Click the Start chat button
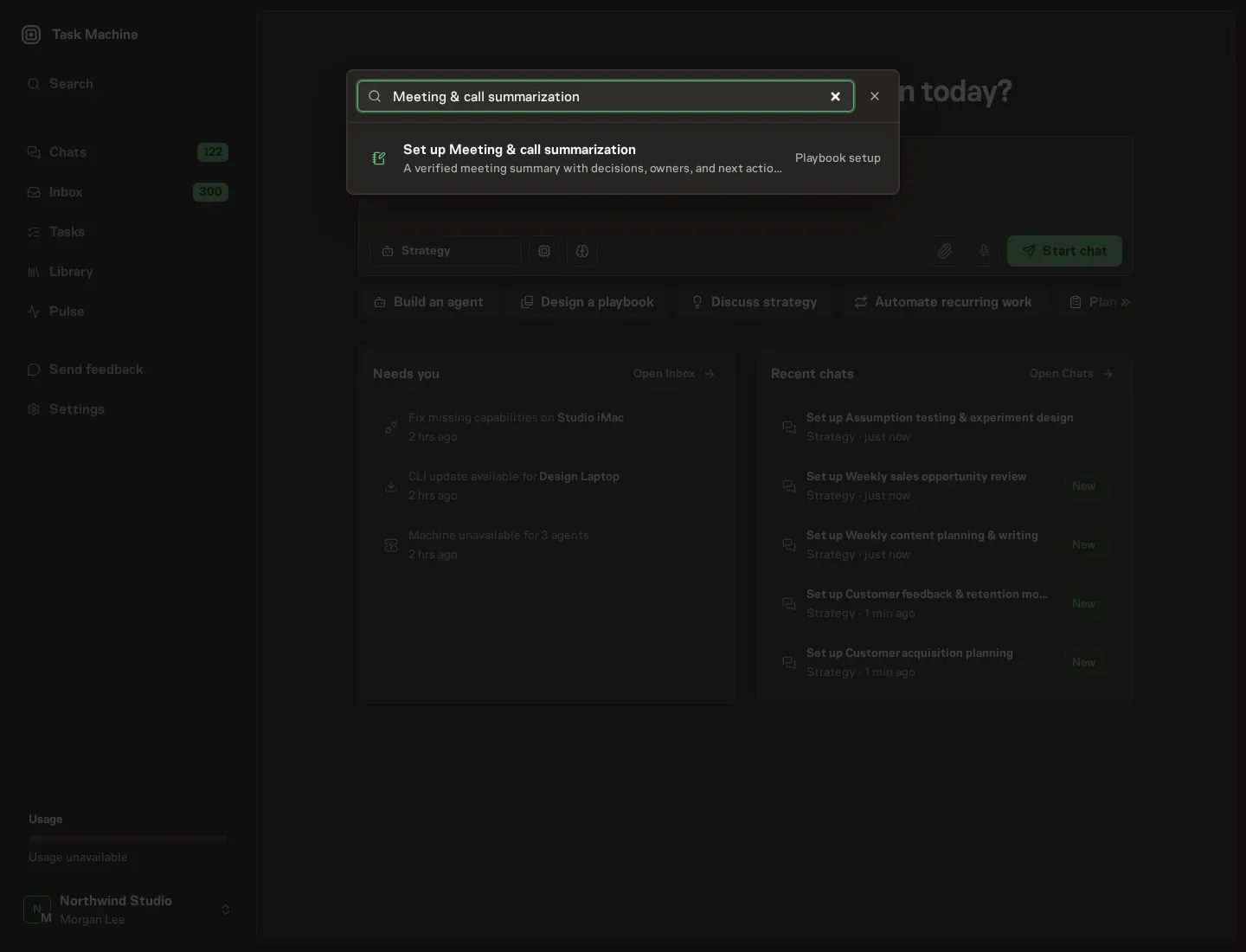 (1064, 251)
